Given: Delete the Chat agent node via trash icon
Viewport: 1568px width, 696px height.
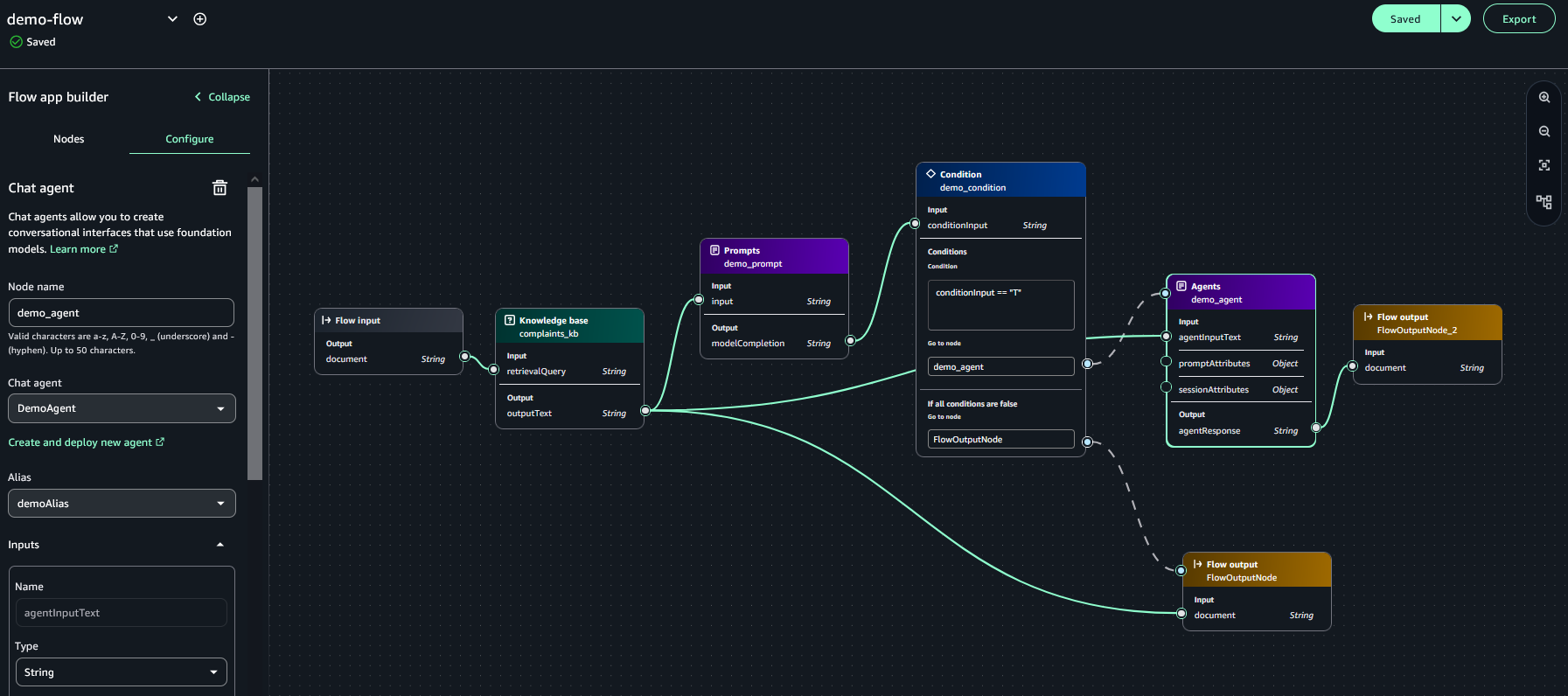Looking at the screenshot, I should (x=220, y=188).
